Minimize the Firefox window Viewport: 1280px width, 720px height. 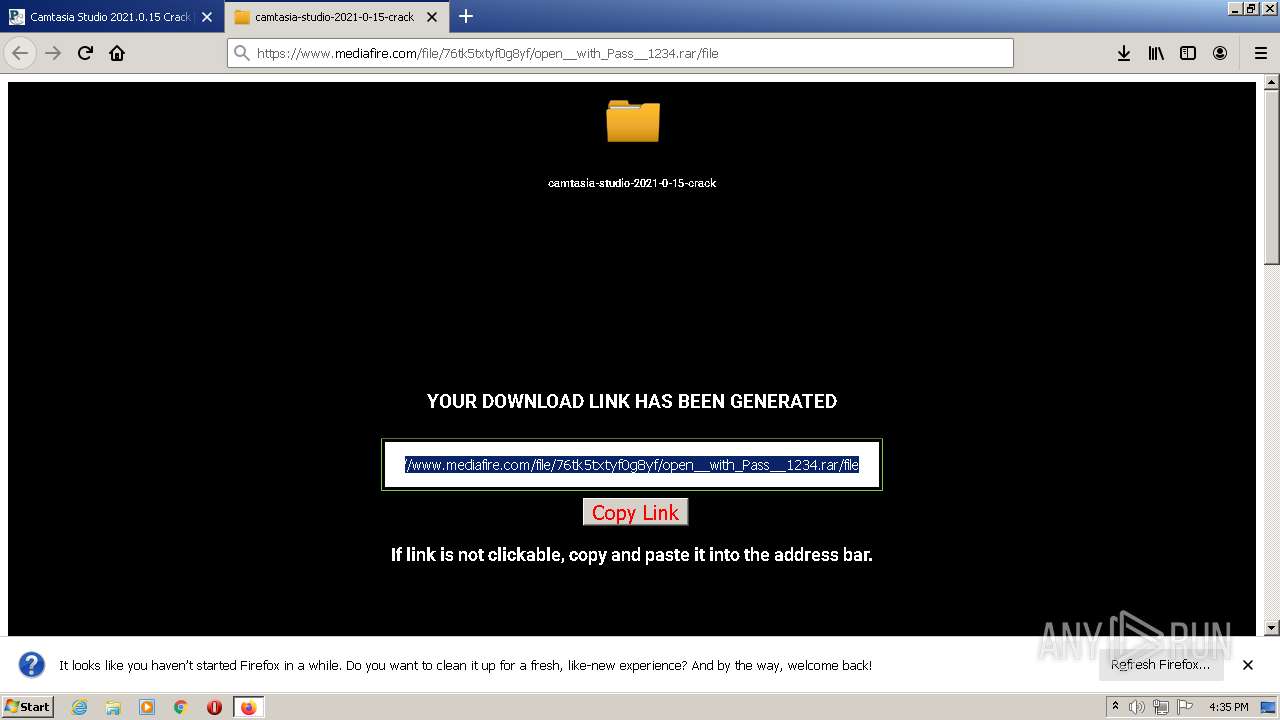1234,8
